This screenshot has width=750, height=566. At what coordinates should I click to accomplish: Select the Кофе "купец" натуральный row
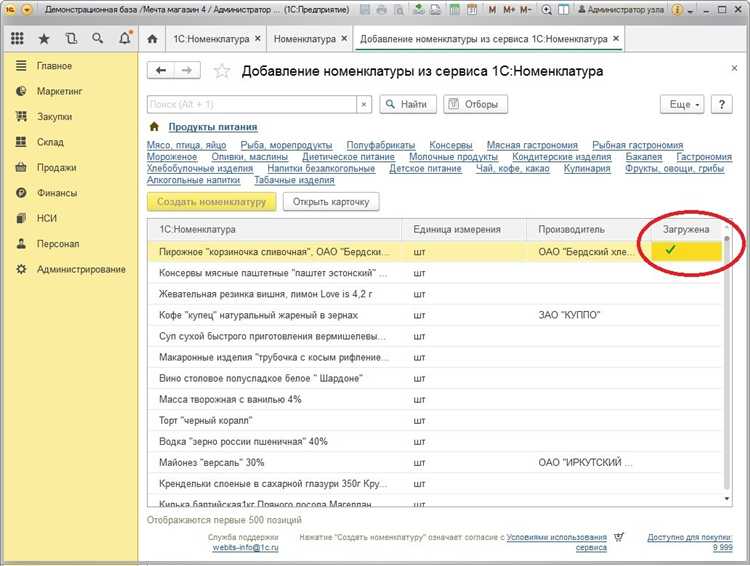[x=434, y=315]
